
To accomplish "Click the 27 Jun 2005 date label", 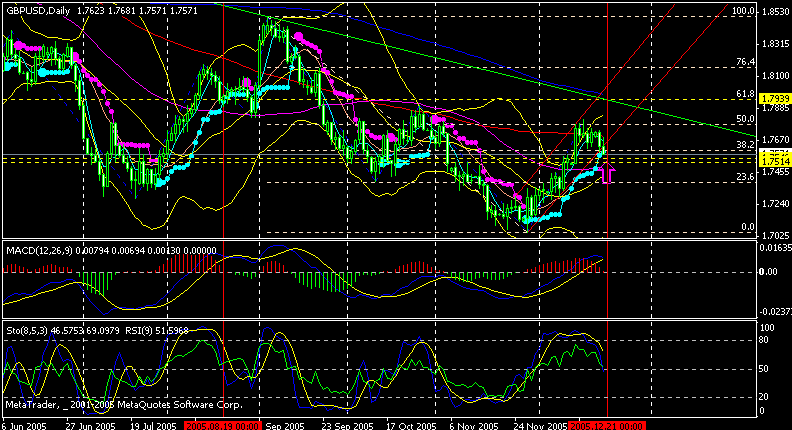I will [91, 426].
